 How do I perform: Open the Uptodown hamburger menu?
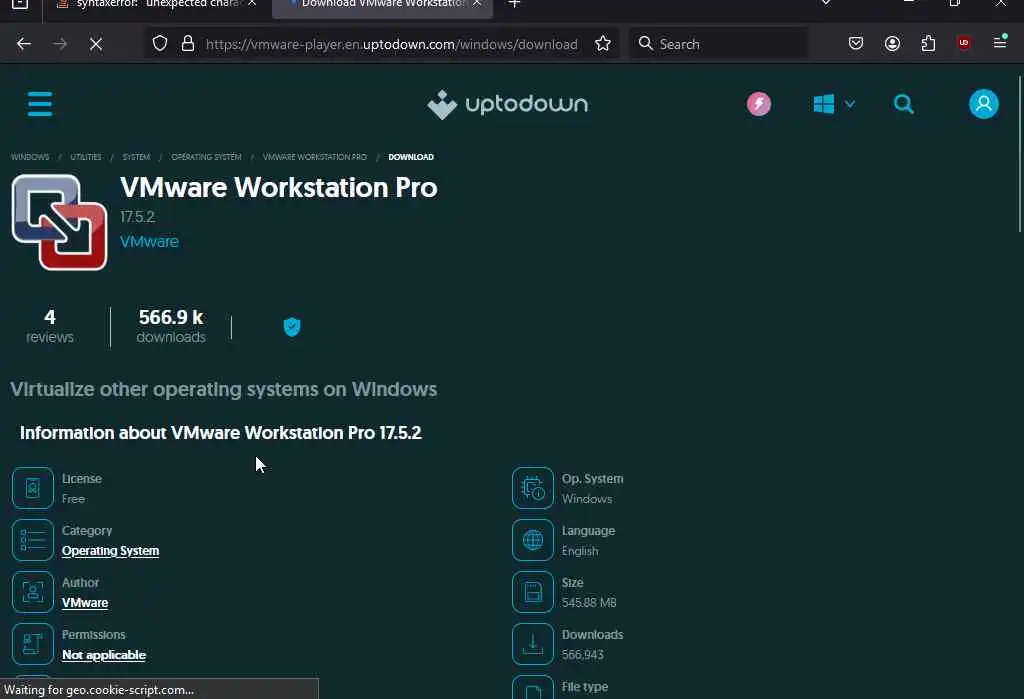tap(40, 104)
